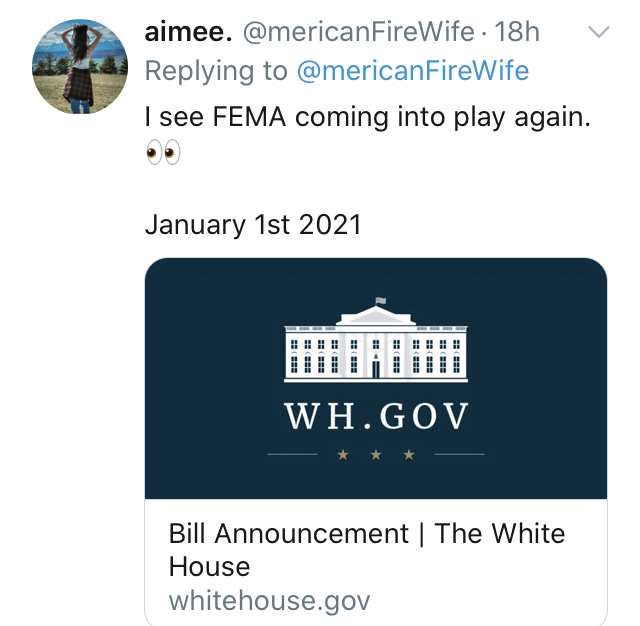Viewport: 640px width, 626px height.
Task: Open aimee's profile picture avatar
Action: [x=80, y=67]
